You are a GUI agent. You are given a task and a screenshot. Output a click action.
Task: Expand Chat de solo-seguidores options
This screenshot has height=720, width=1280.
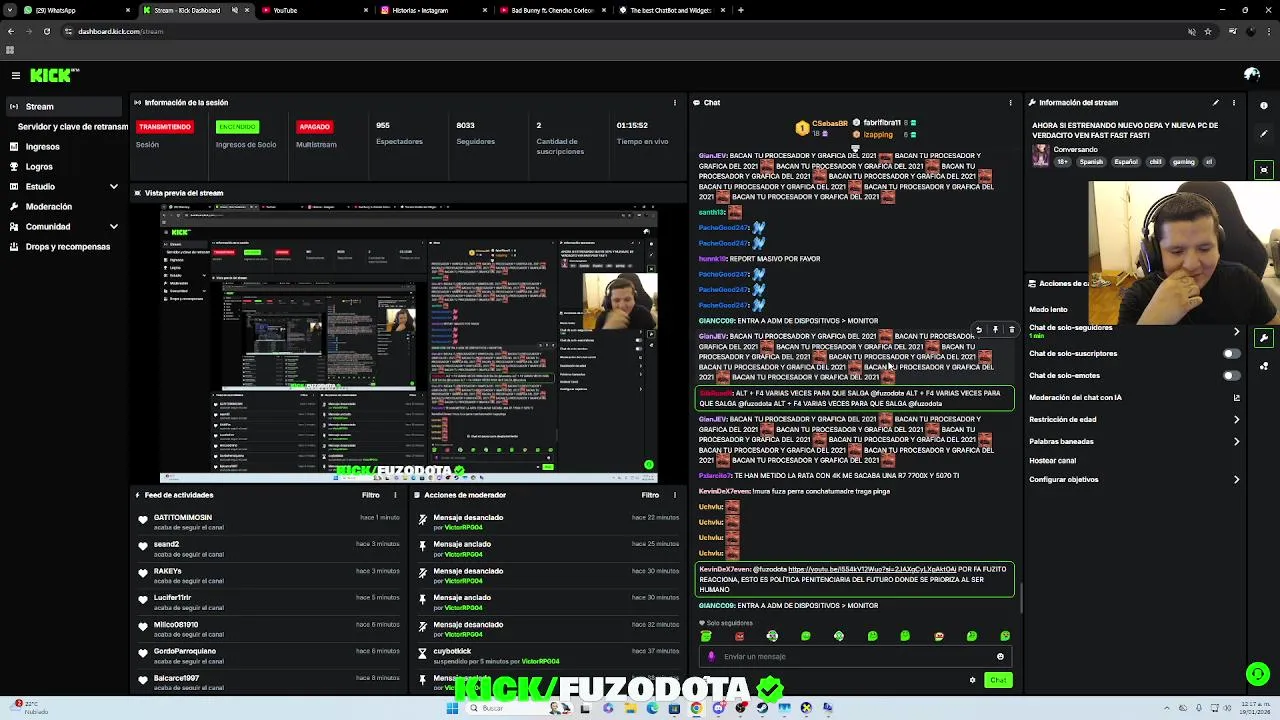(1236, 331)
